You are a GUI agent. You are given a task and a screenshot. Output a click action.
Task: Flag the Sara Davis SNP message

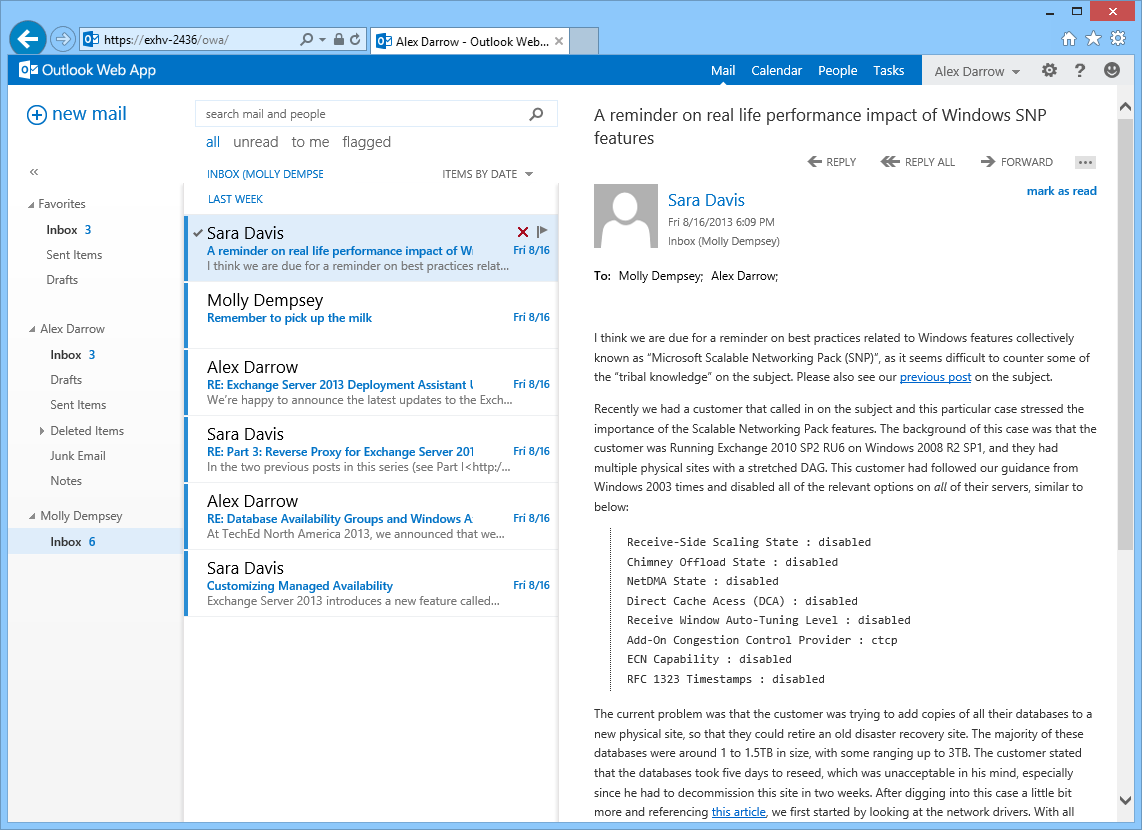[542, 231]
